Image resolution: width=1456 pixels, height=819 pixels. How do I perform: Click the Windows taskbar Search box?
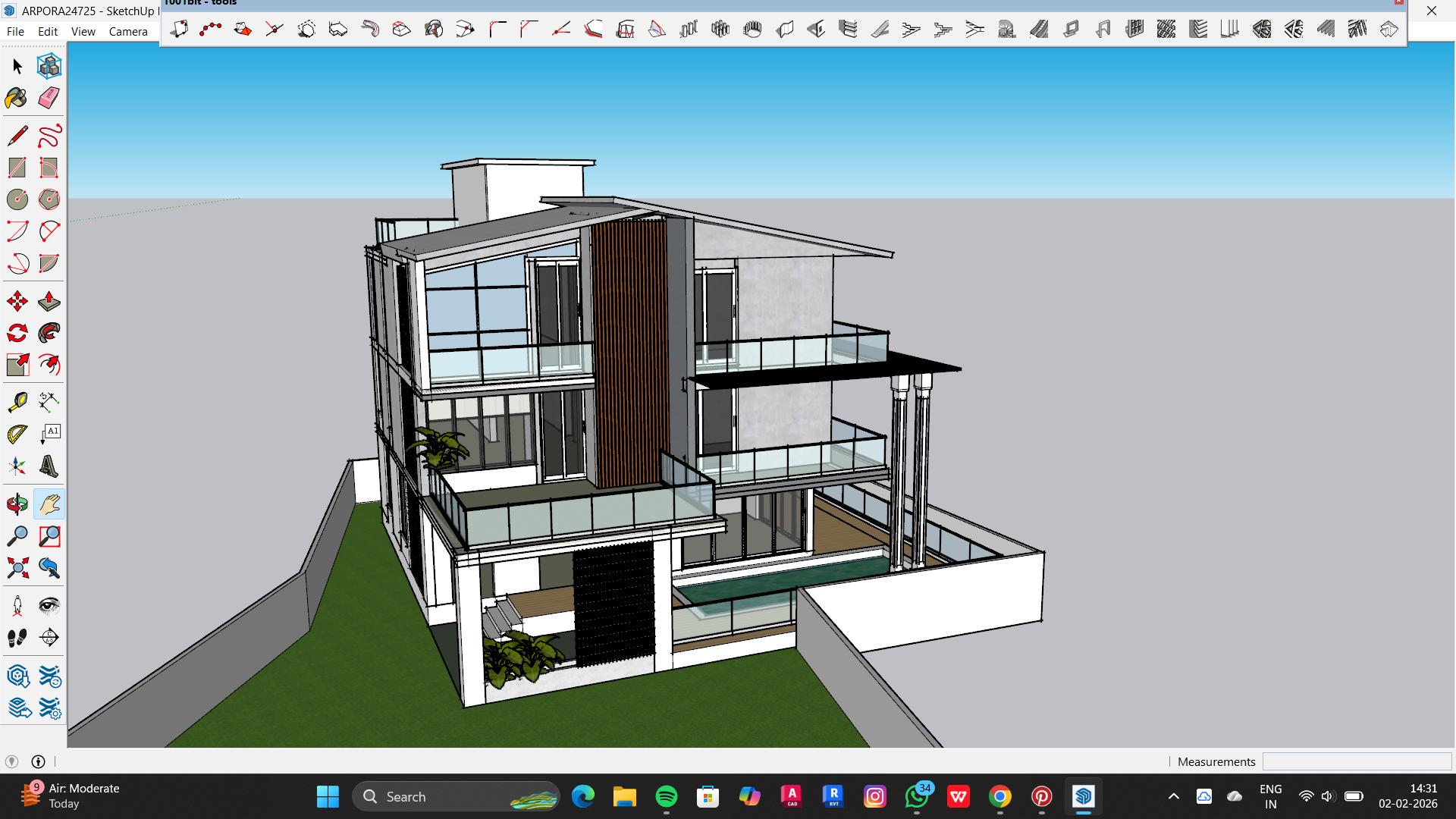[x=455, y=796]
